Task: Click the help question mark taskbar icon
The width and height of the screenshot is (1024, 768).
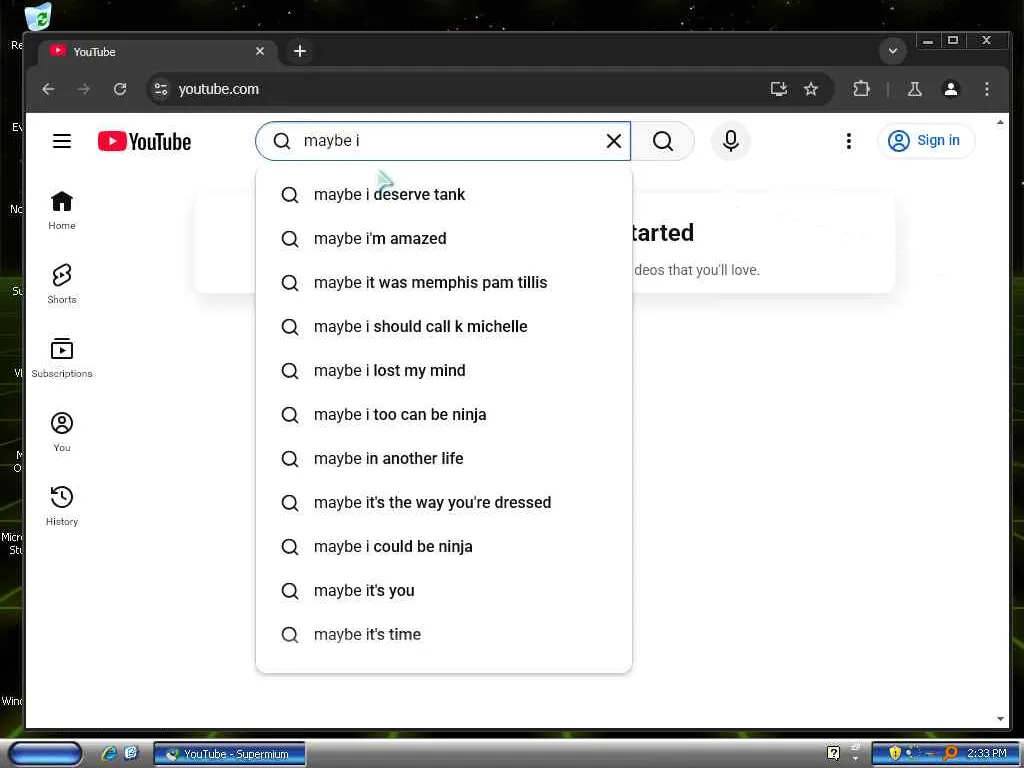Action: pos(833,754)
